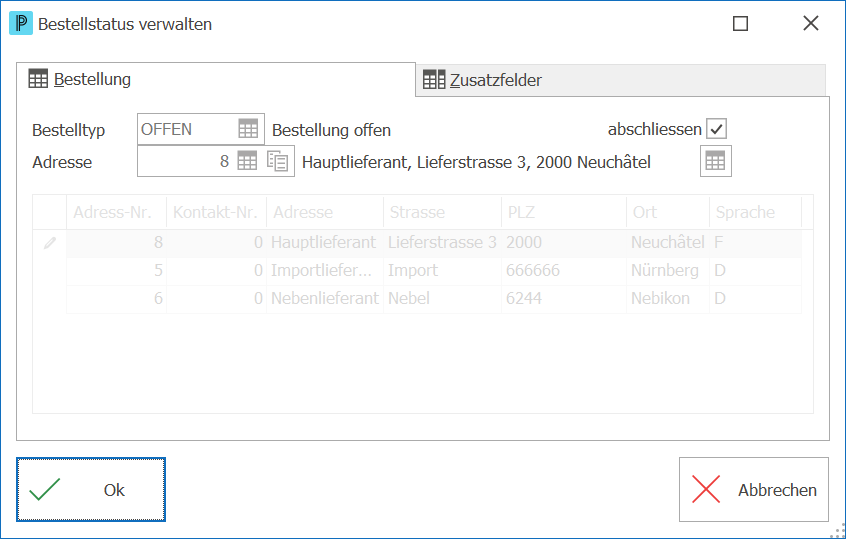The height and width of the screenshot is (539, 846).
Task: Click the PLZ column header
Action: (564, 212)
